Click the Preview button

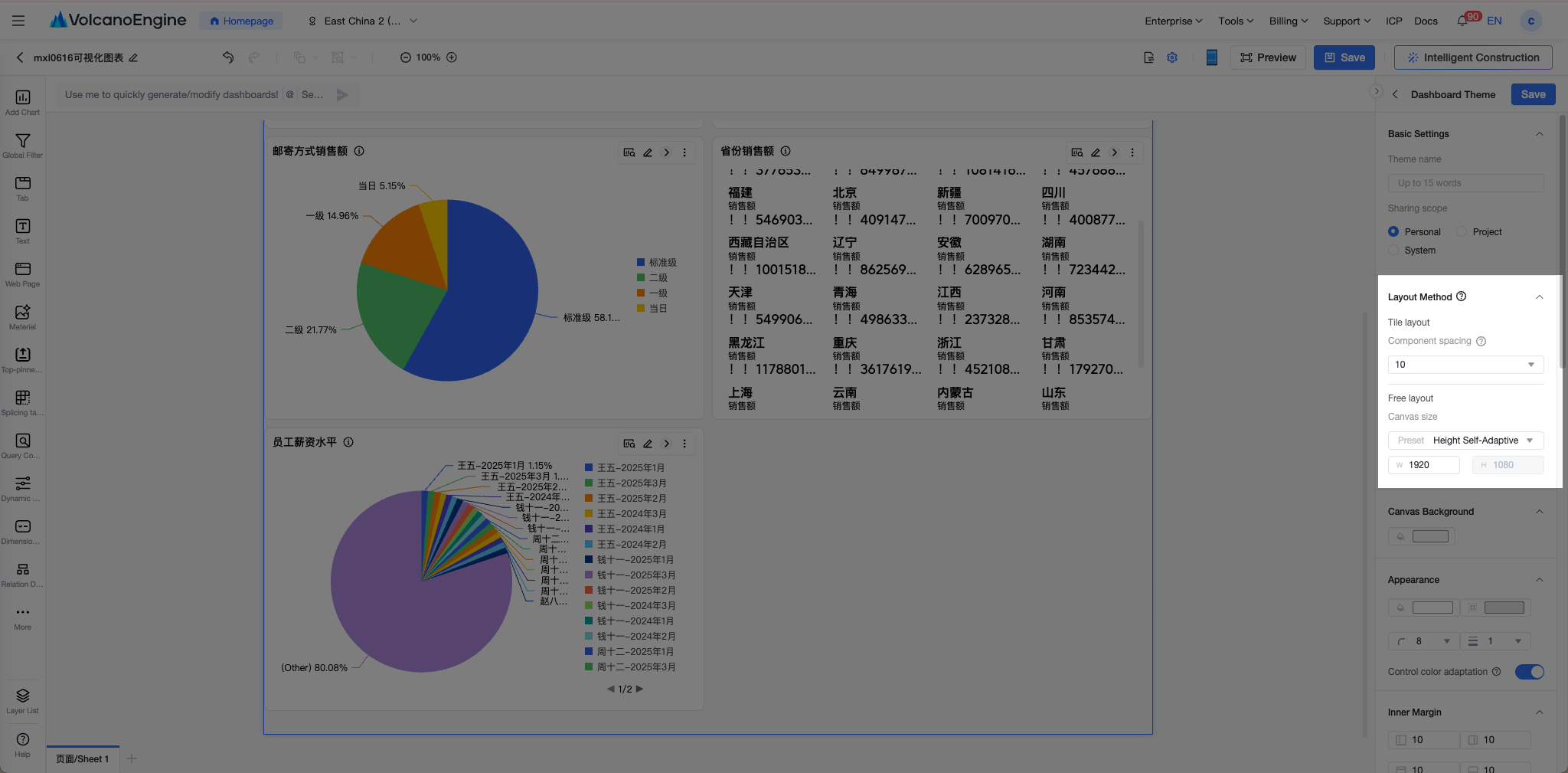1268,57
